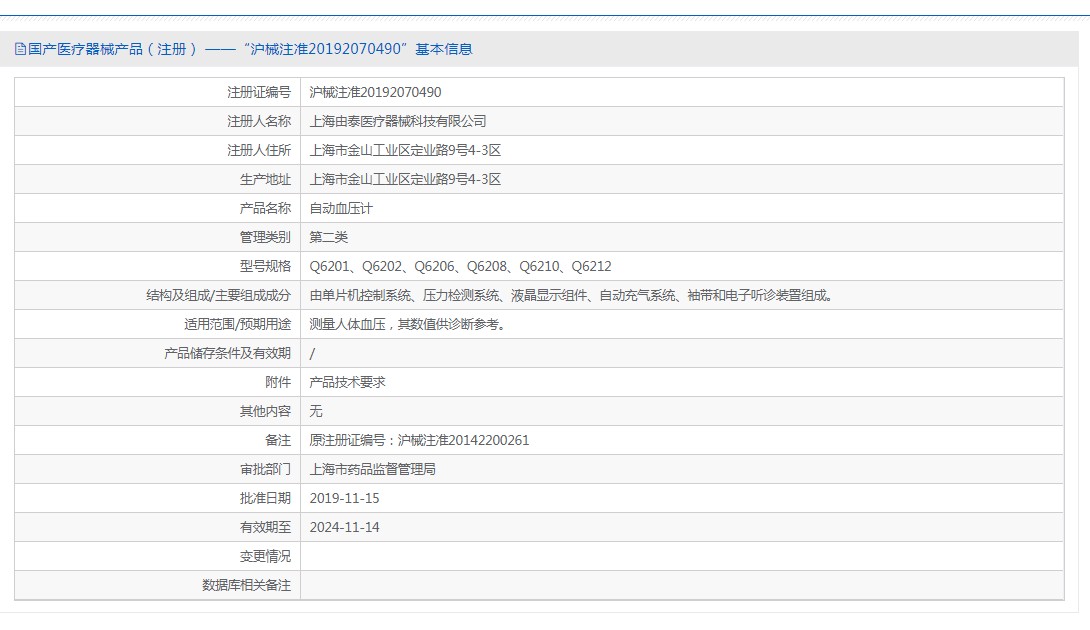Click the label '管理类别'
The width and height of the screenshot is (1090, 630).
265,237
